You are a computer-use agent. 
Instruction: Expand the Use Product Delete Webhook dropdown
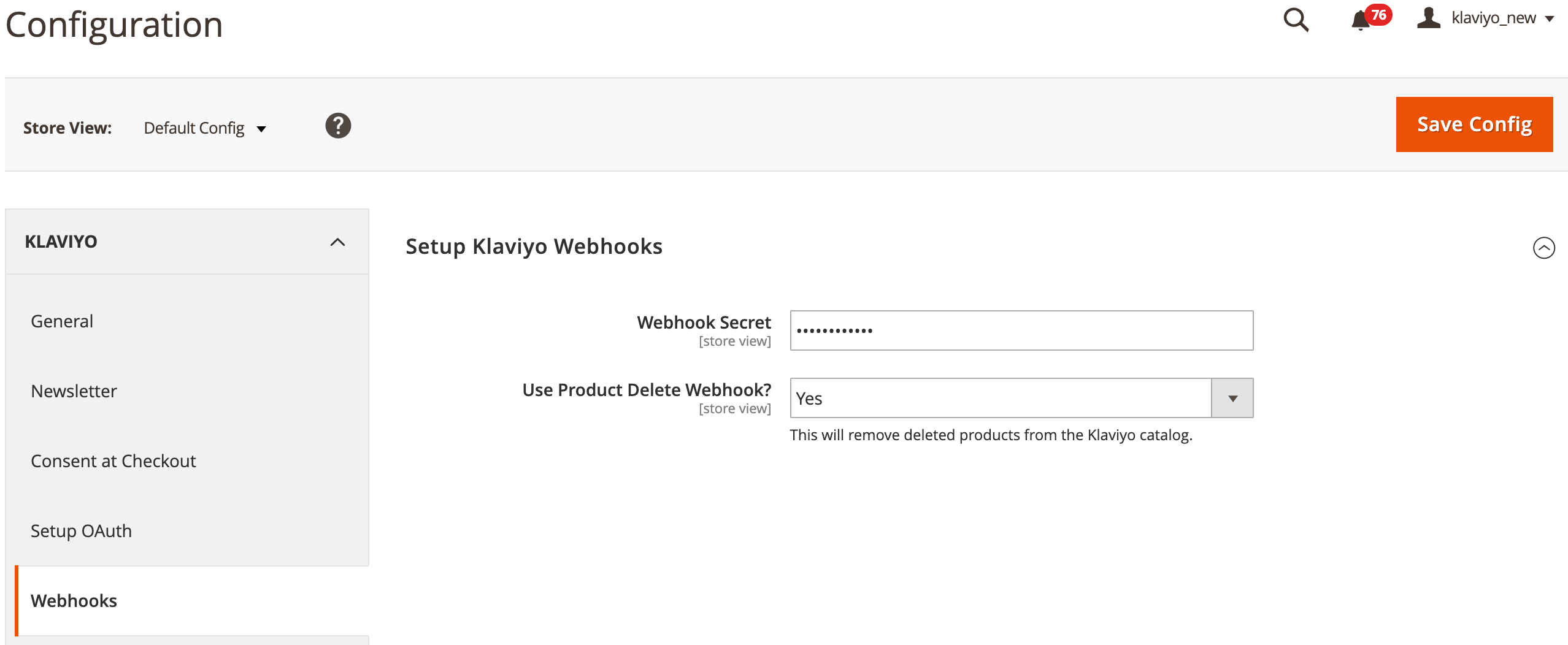pos(1232,398)
